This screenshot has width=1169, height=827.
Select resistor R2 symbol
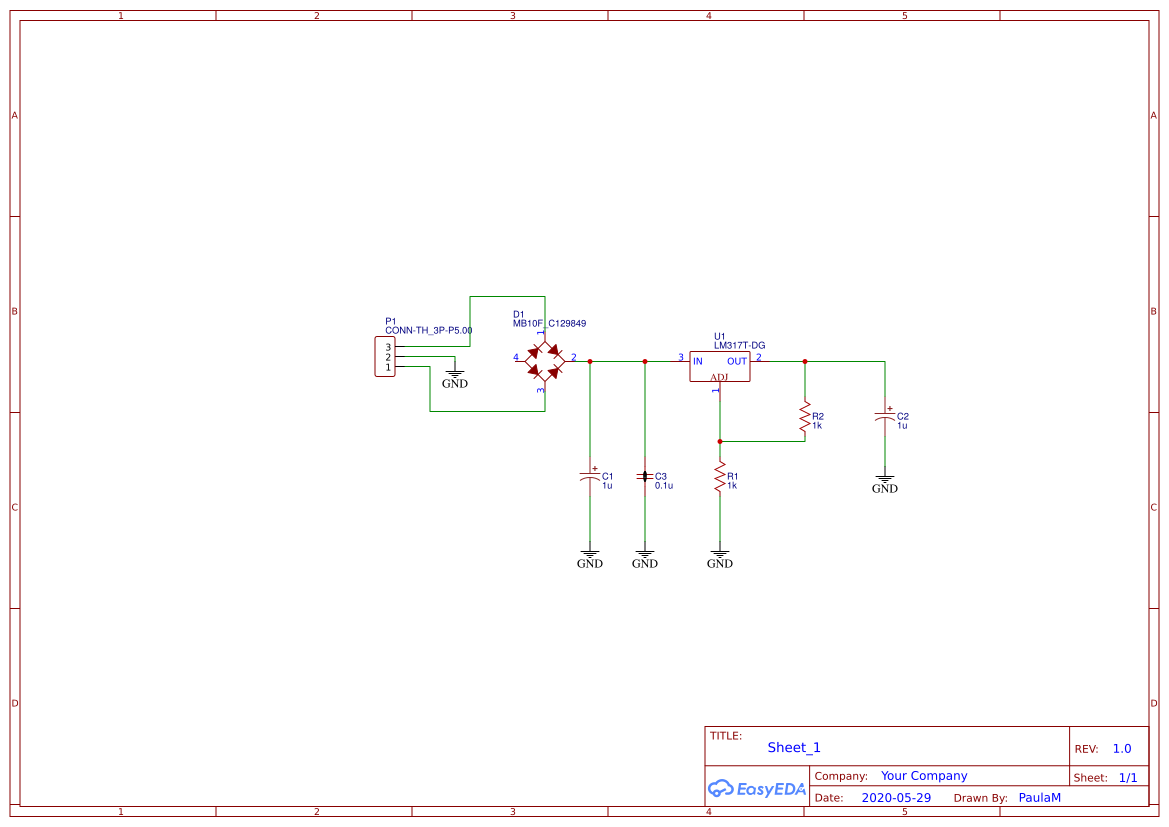[804, 418]
